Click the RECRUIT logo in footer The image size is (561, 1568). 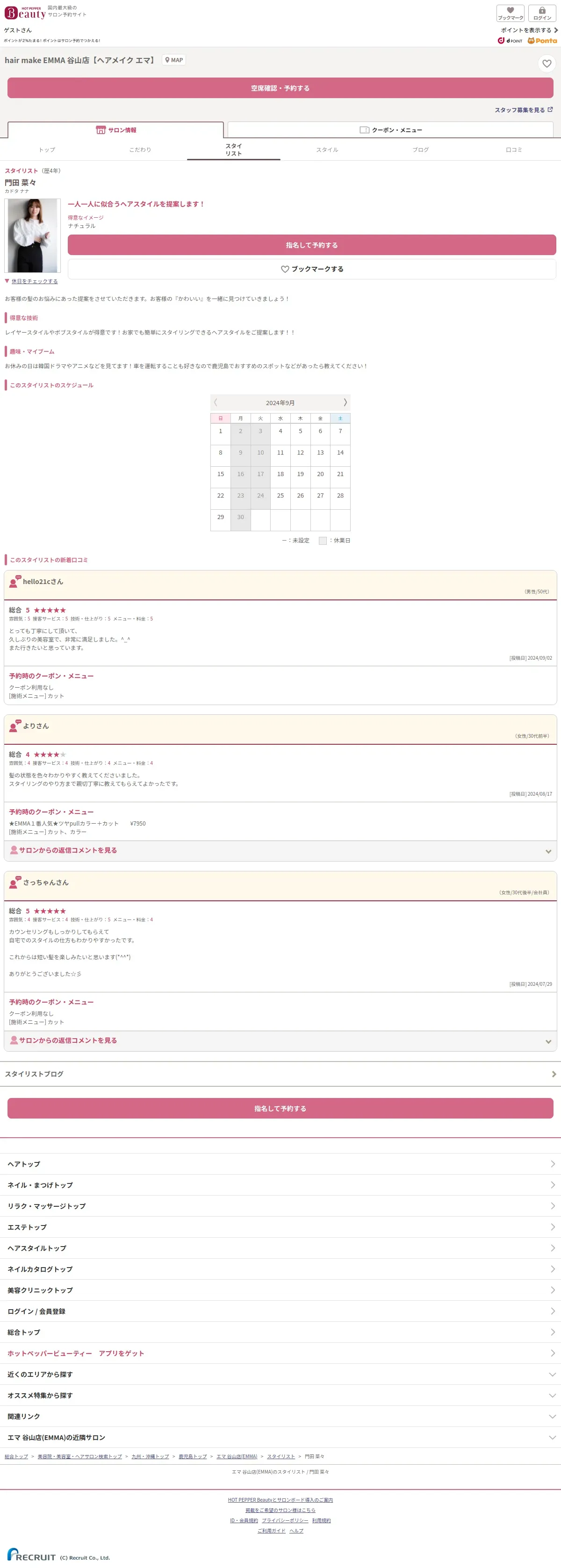pos(32,1554)
